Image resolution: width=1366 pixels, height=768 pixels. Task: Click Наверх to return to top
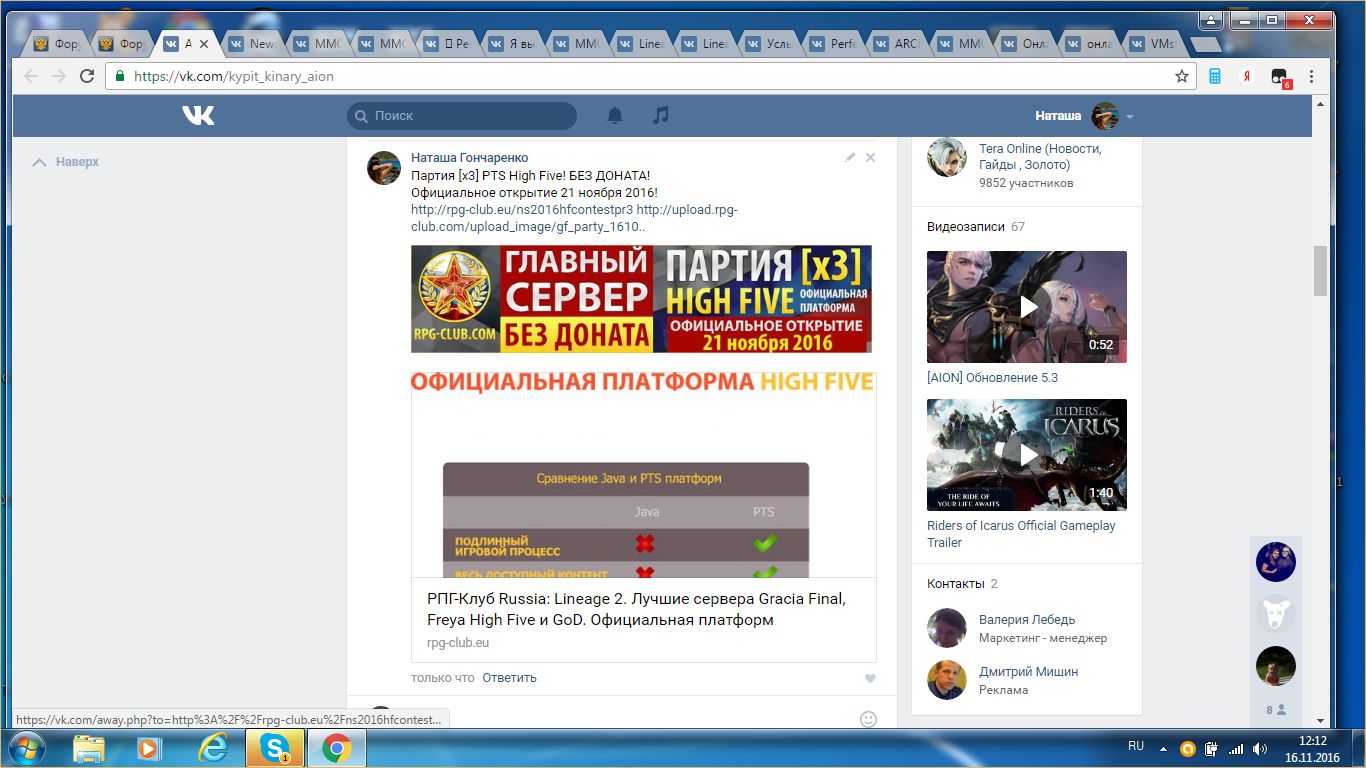[66, 162]
